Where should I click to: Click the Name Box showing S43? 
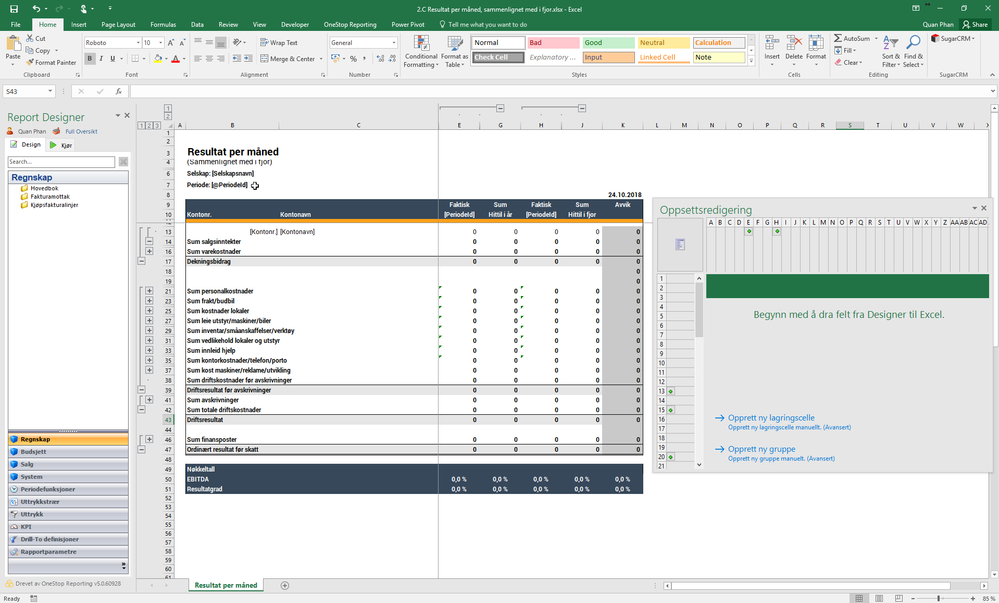(29, 91)
